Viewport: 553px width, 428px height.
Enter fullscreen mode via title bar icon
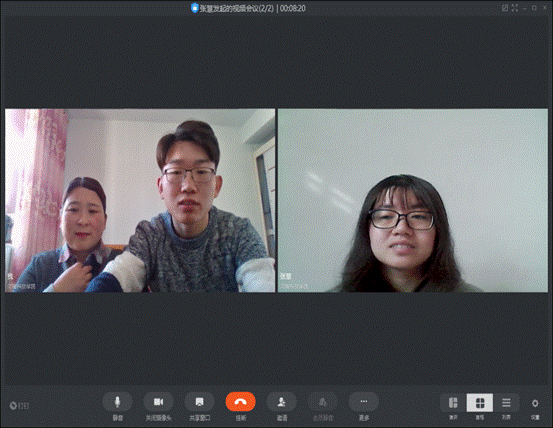(x=515, y=8)
